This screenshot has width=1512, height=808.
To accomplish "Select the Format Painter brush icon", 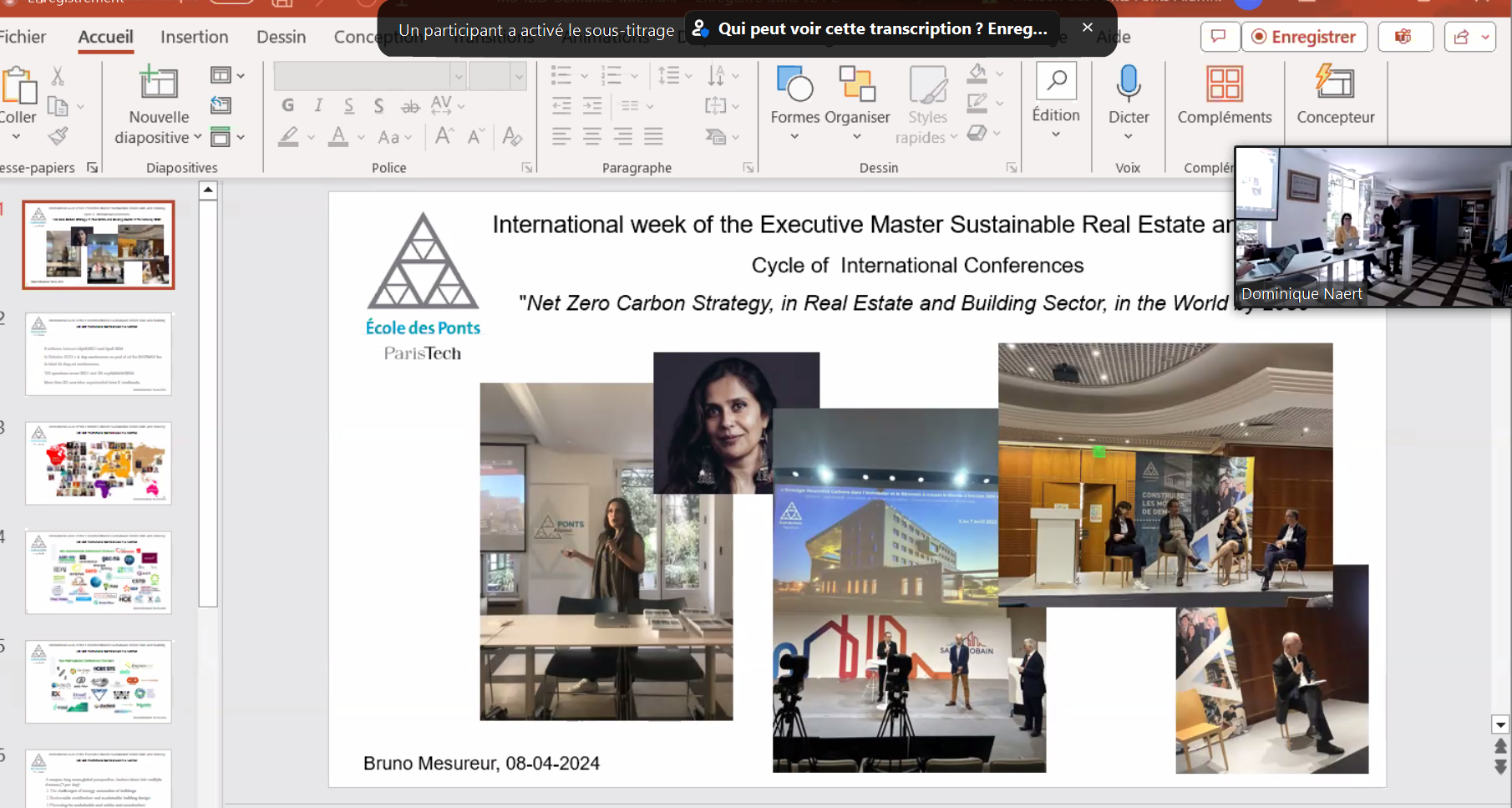I will [x=58, y=135].
